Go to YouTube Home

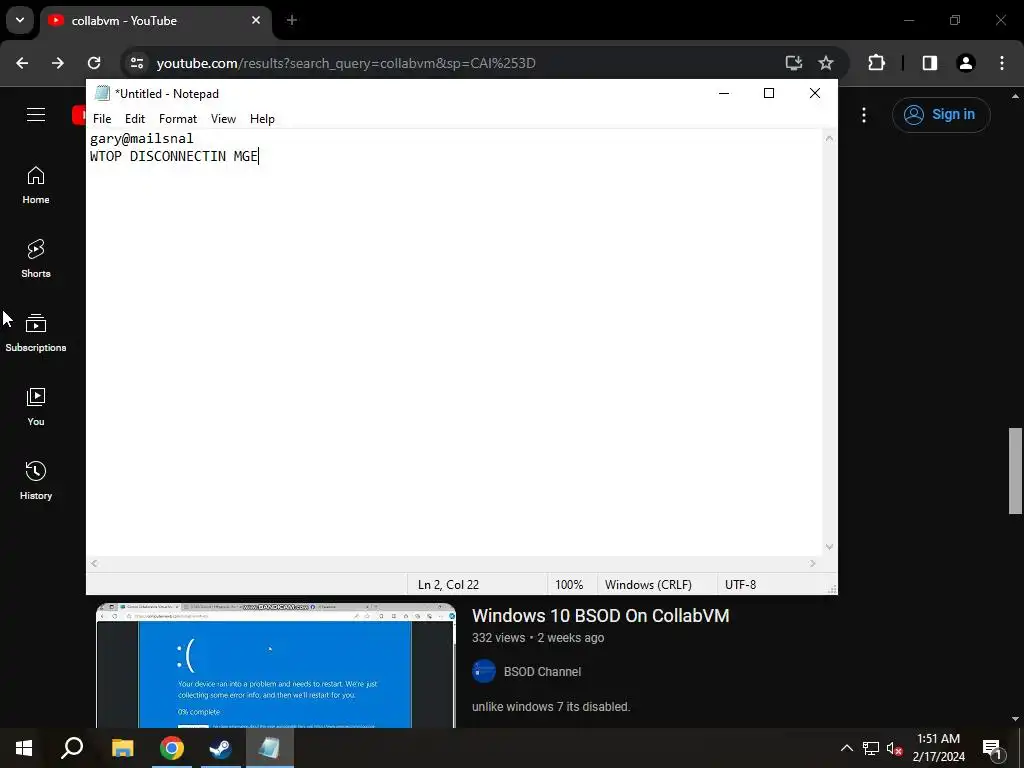(x=36, y=185)
